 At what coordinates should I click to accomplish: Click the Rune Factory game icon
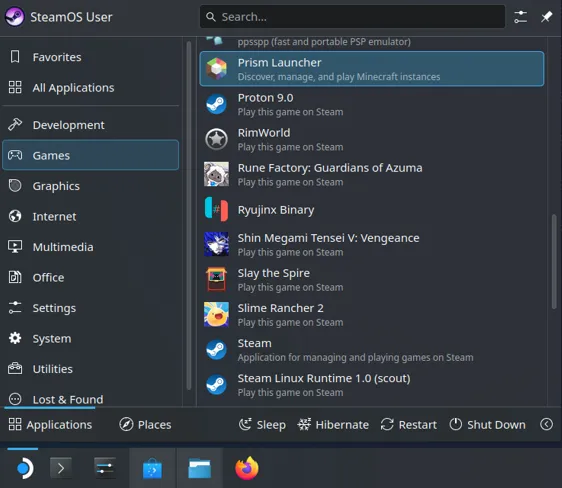point(216,174)
